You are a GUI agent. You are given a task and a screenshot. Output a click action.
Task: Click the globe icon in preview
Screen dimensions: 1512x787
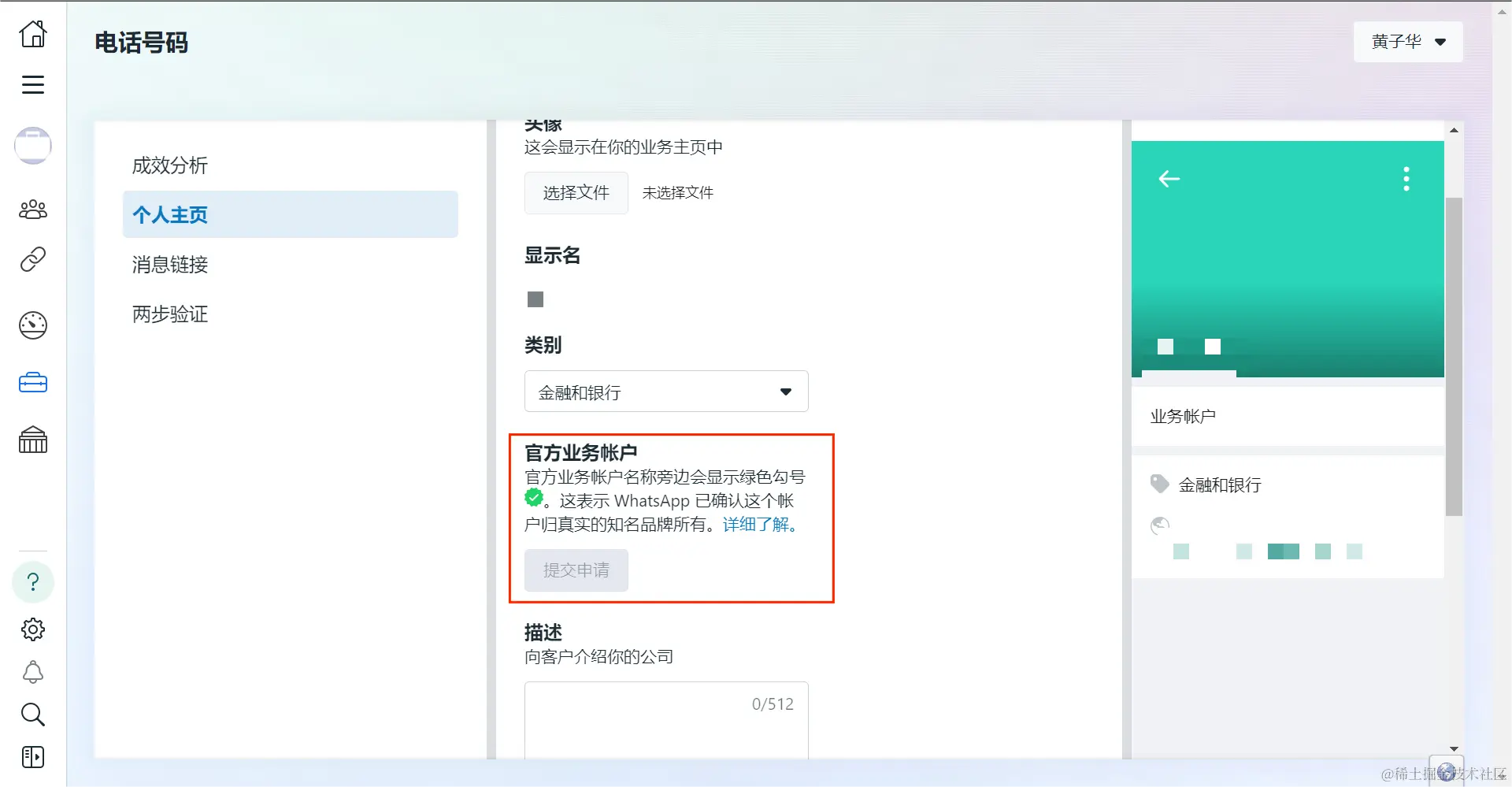(x=1160, y=525)
